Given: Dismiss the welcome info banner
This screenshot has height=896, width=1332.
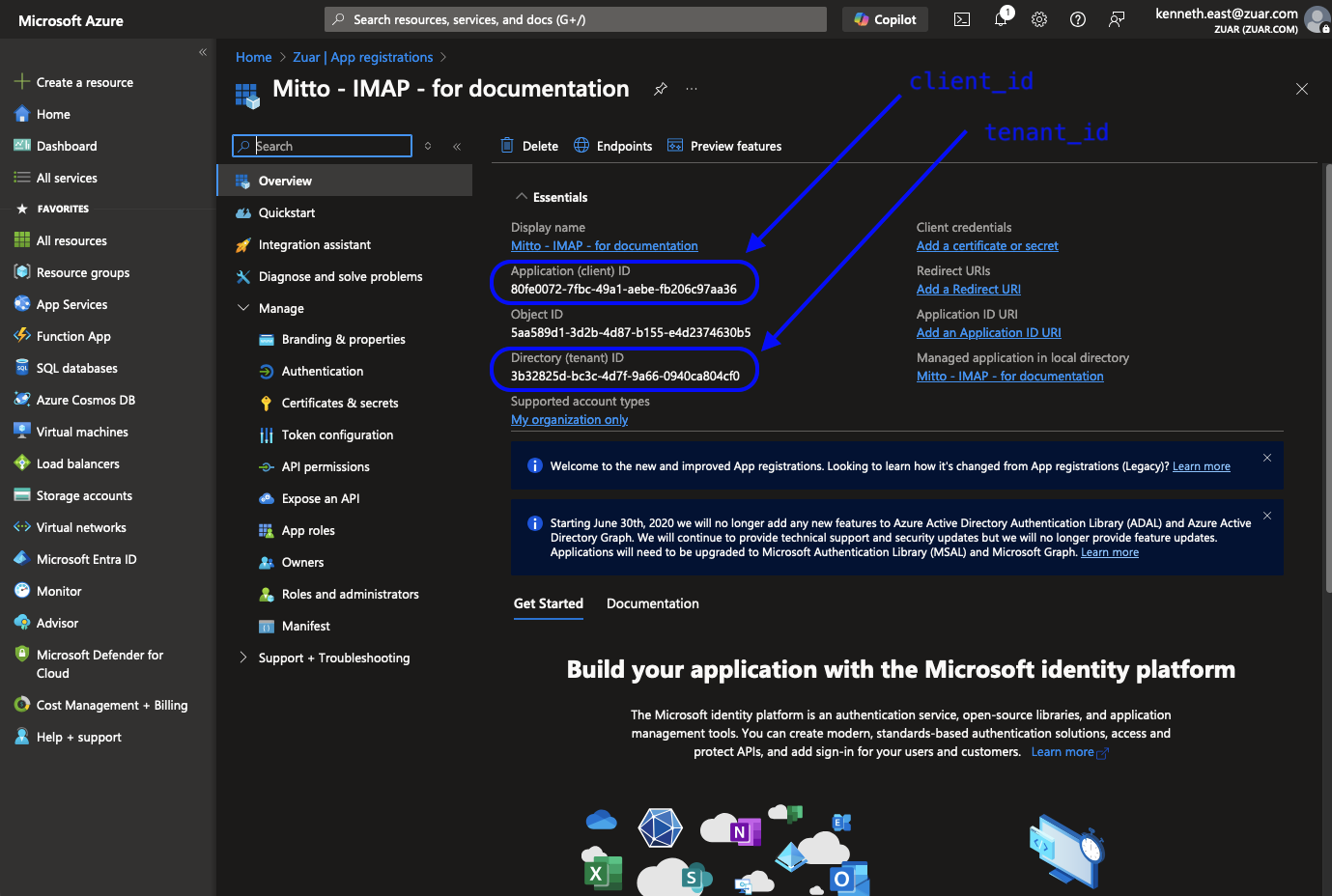Looking at the screenshot, I should tap(1267, 458).
